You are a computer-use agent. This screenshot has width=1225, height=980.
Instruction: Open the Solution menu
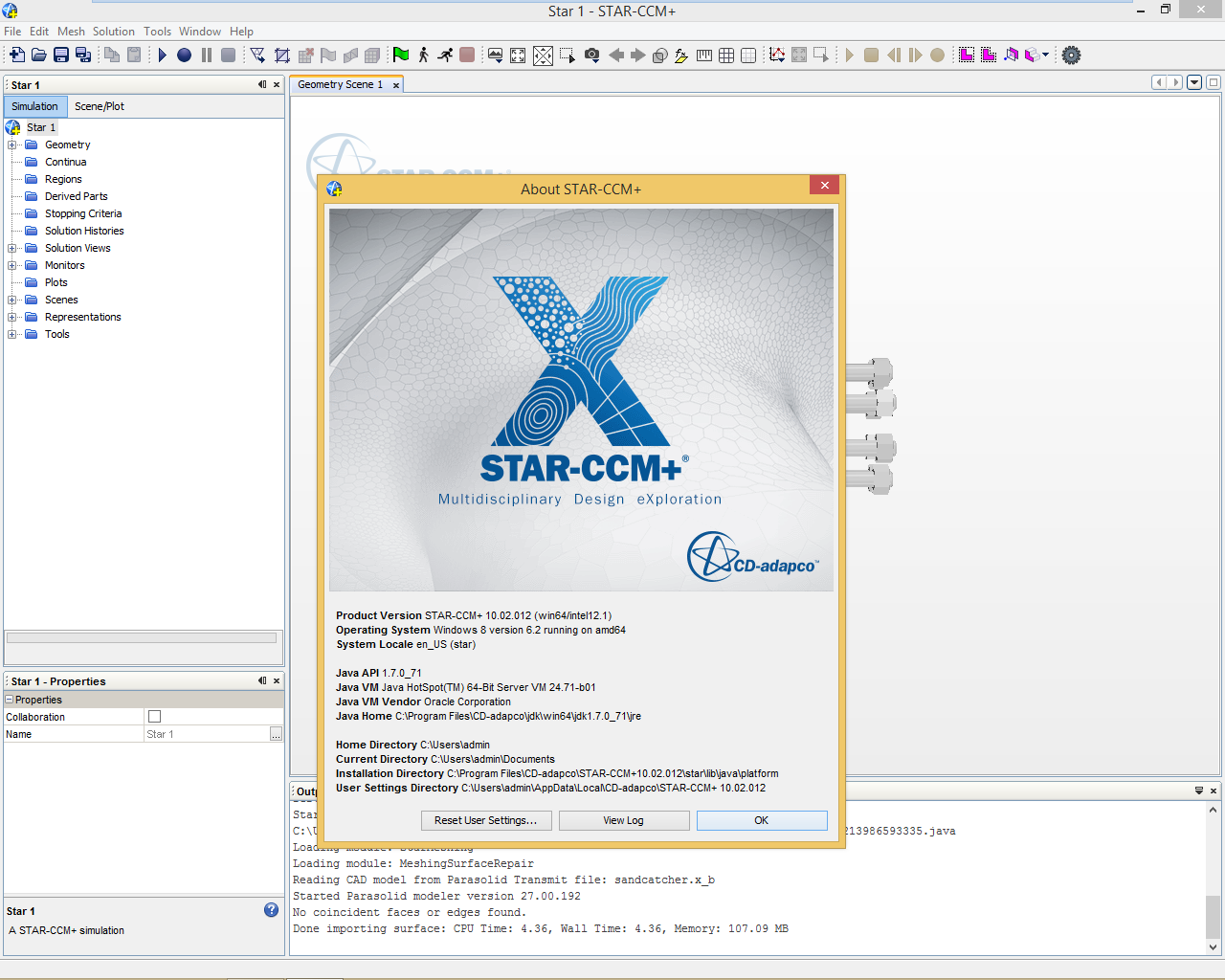tap(114, 32)
